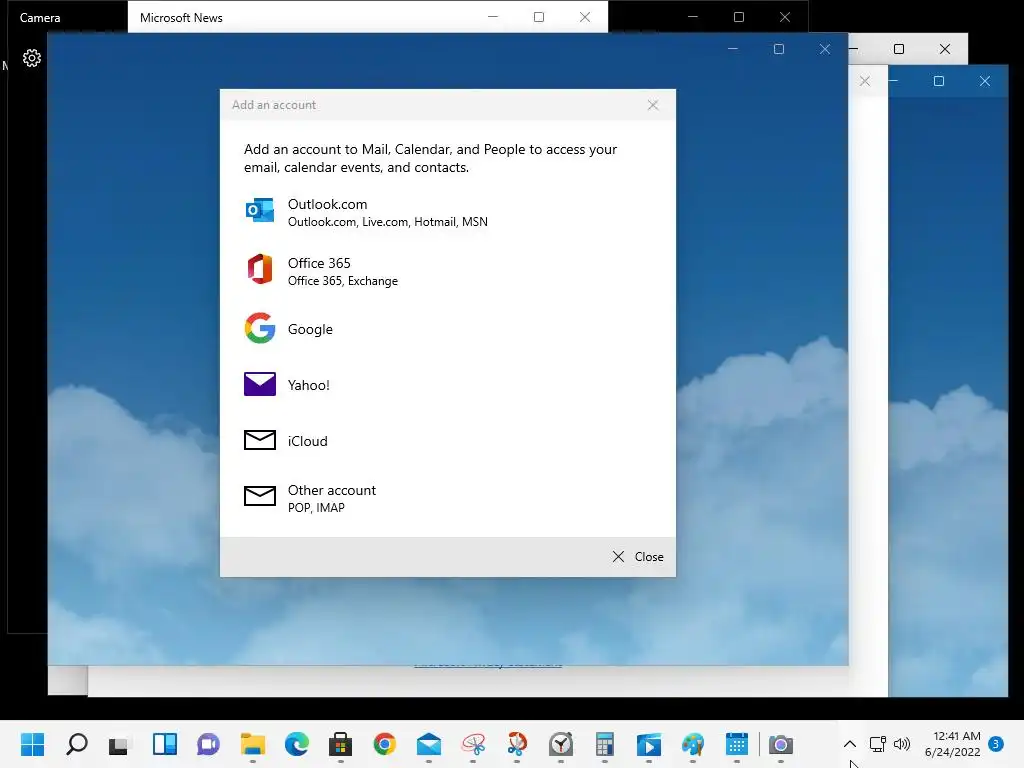
Task: Open clock and date flyout
Action: tap(952, 744)
